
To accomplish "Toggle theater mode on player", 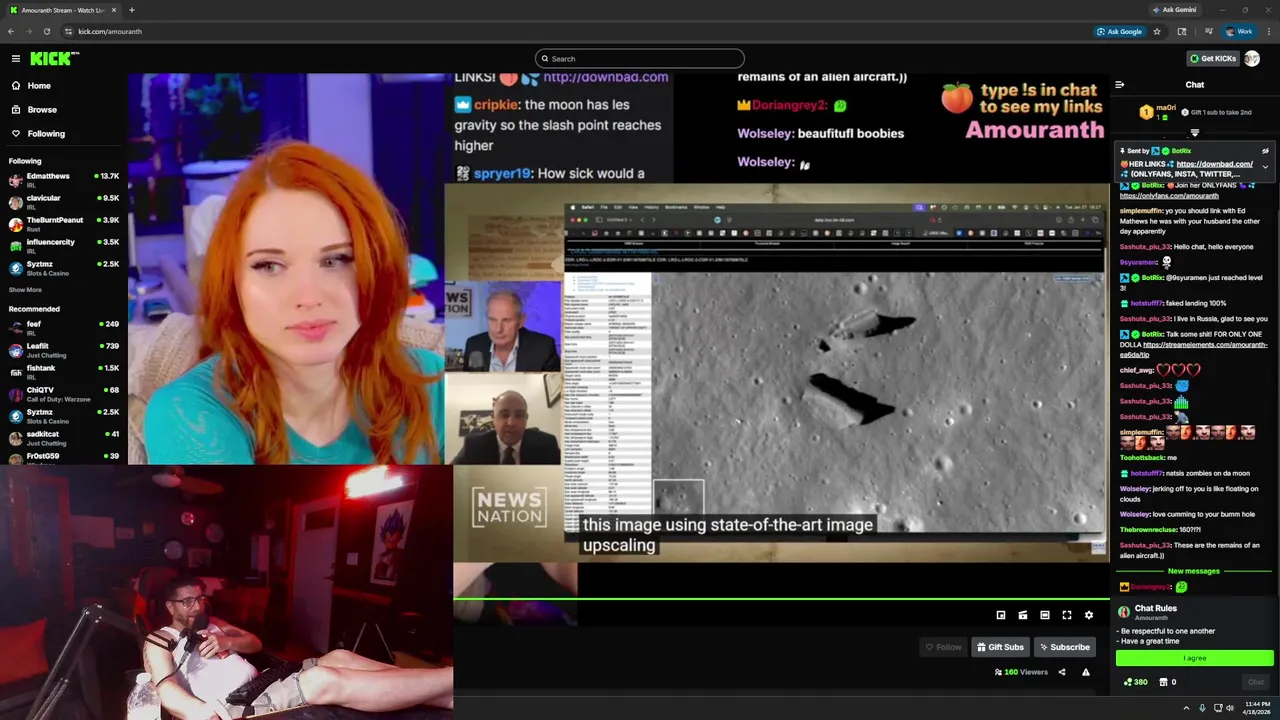I will [x=1045, y=615].
